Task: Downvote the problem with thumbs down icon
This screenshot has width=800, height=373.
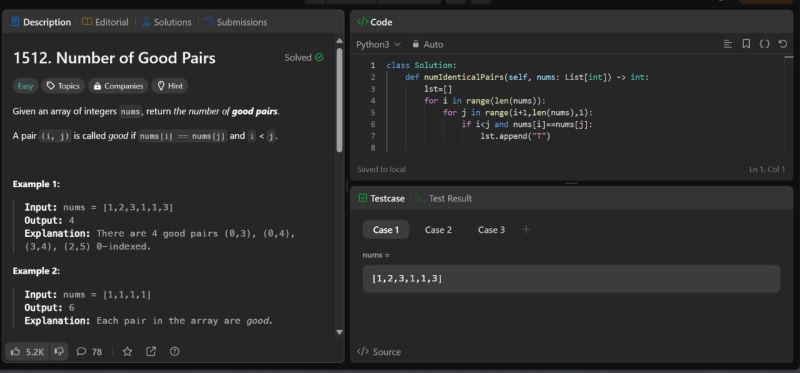Action: pyautogui.click(x=59, y=351)
